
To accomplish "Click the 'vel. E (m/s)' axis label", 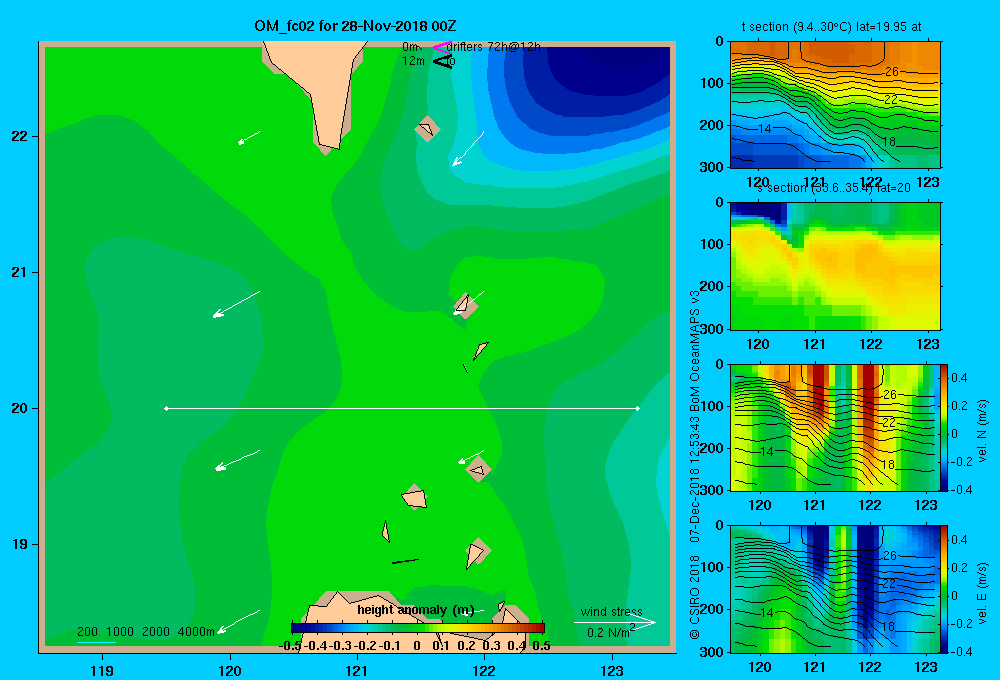I will [x=982, y=592].
